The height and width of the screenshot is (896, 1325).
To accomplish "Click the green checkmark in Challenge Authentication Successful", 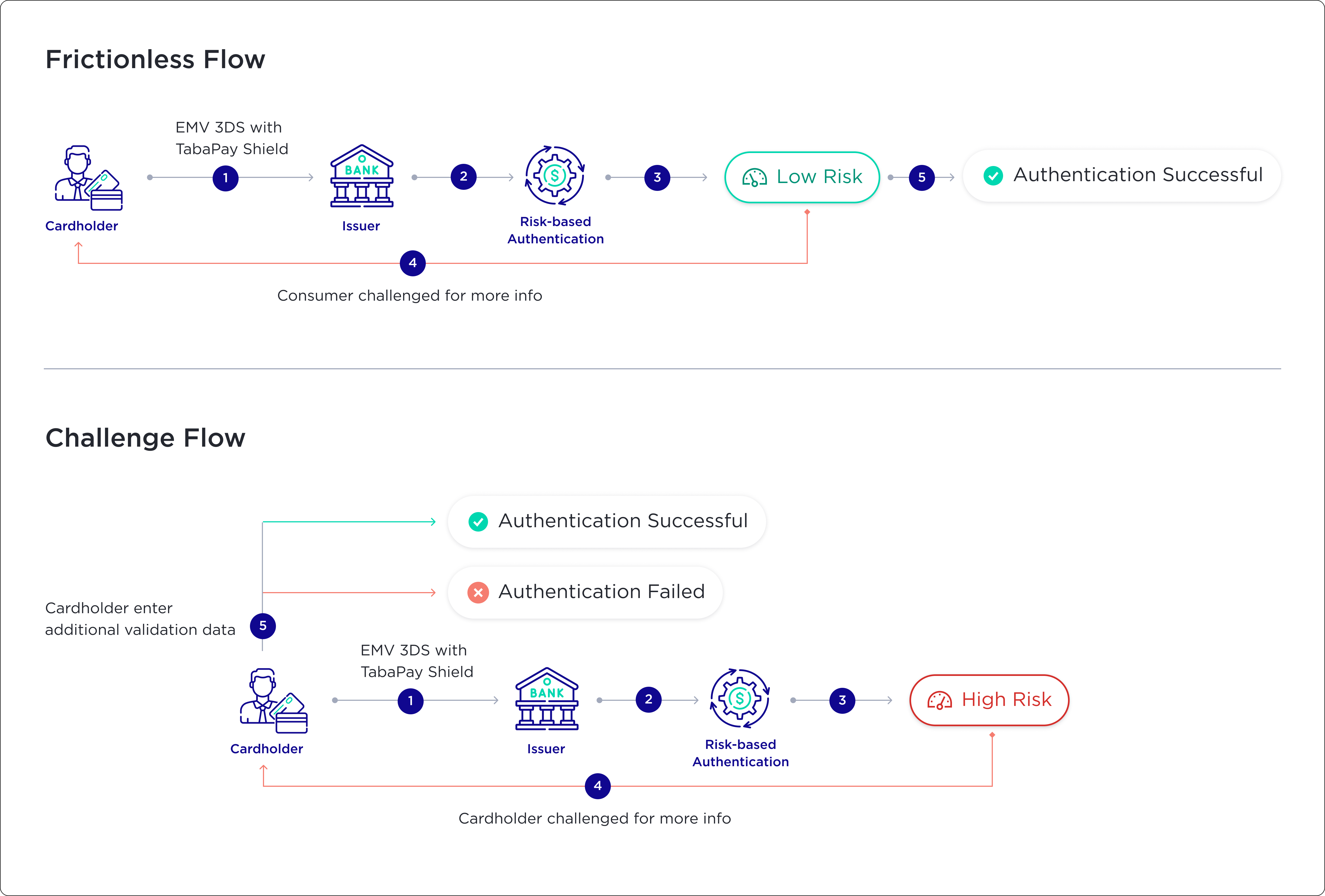I will coord(478,522).
